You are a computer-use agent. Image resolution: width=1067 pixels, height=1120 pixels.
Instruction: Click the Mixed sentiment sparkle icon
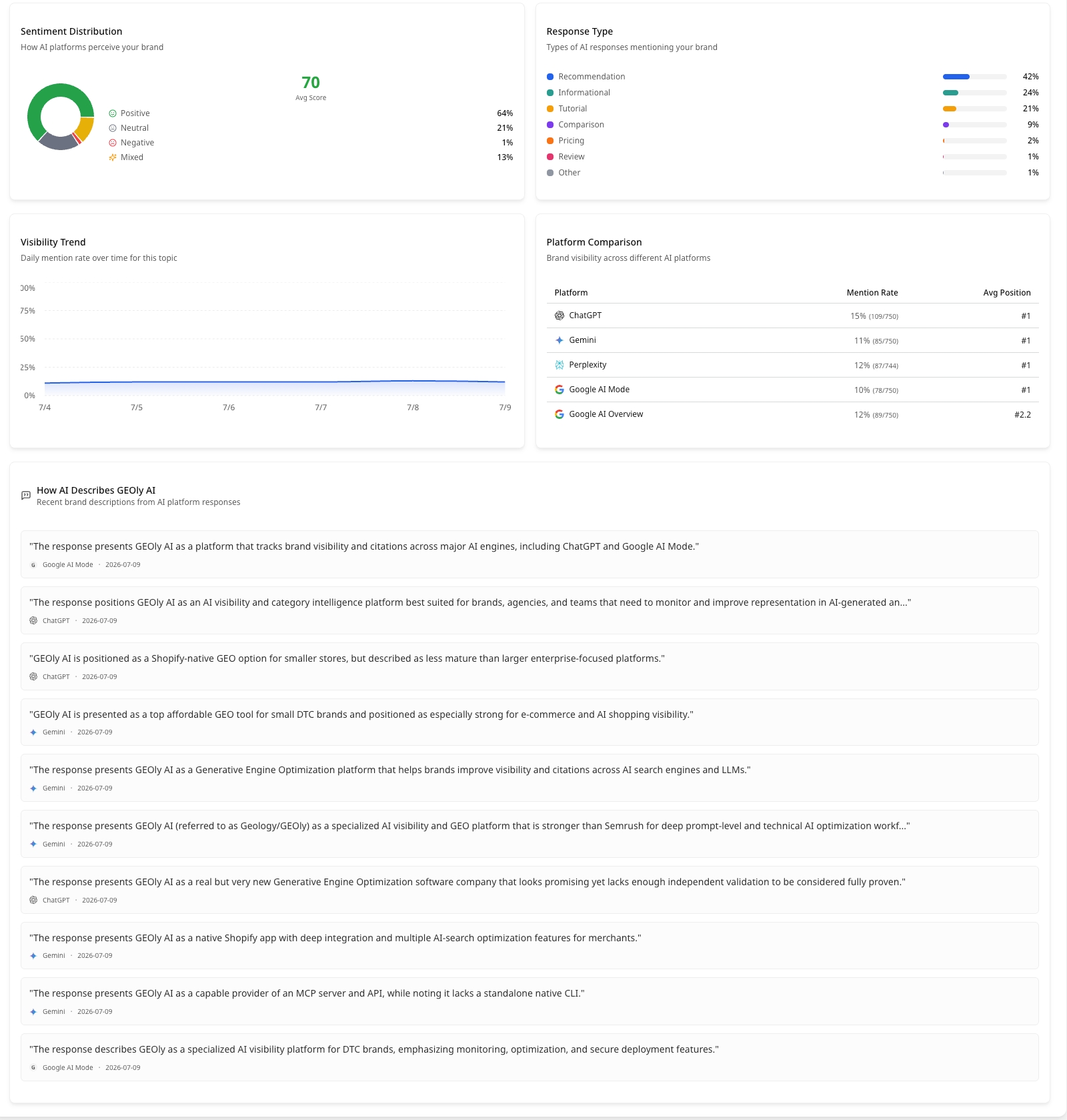(x=113, y=157)
